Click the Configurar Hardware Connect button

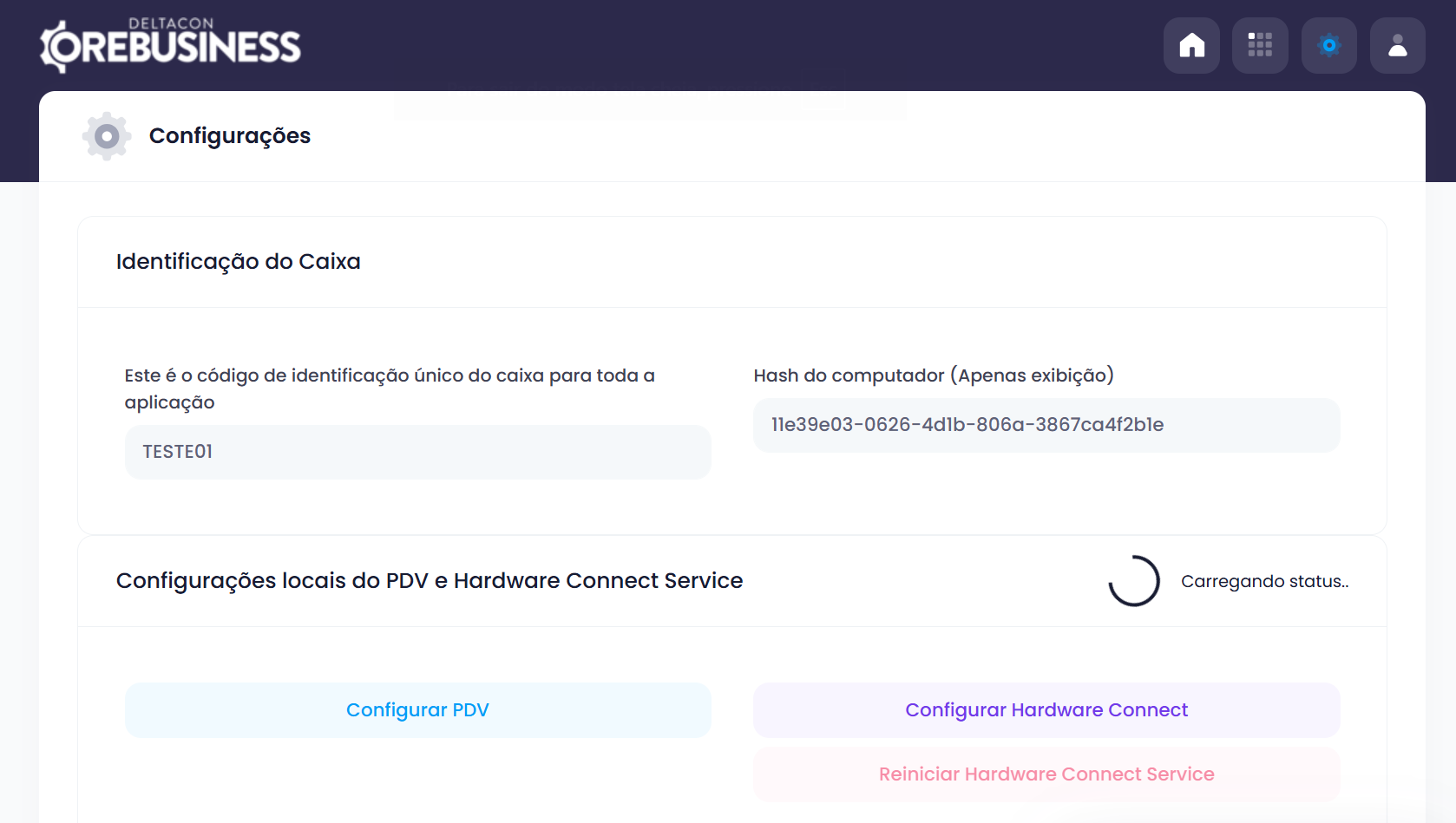point(1046,709)
